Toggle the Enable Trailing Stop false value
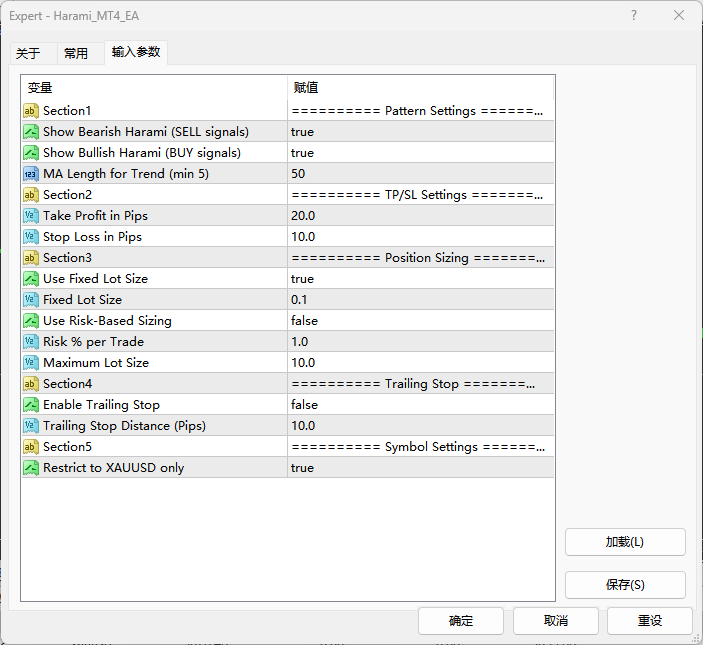This screenshot has width=703, height=645. [304, 405]
